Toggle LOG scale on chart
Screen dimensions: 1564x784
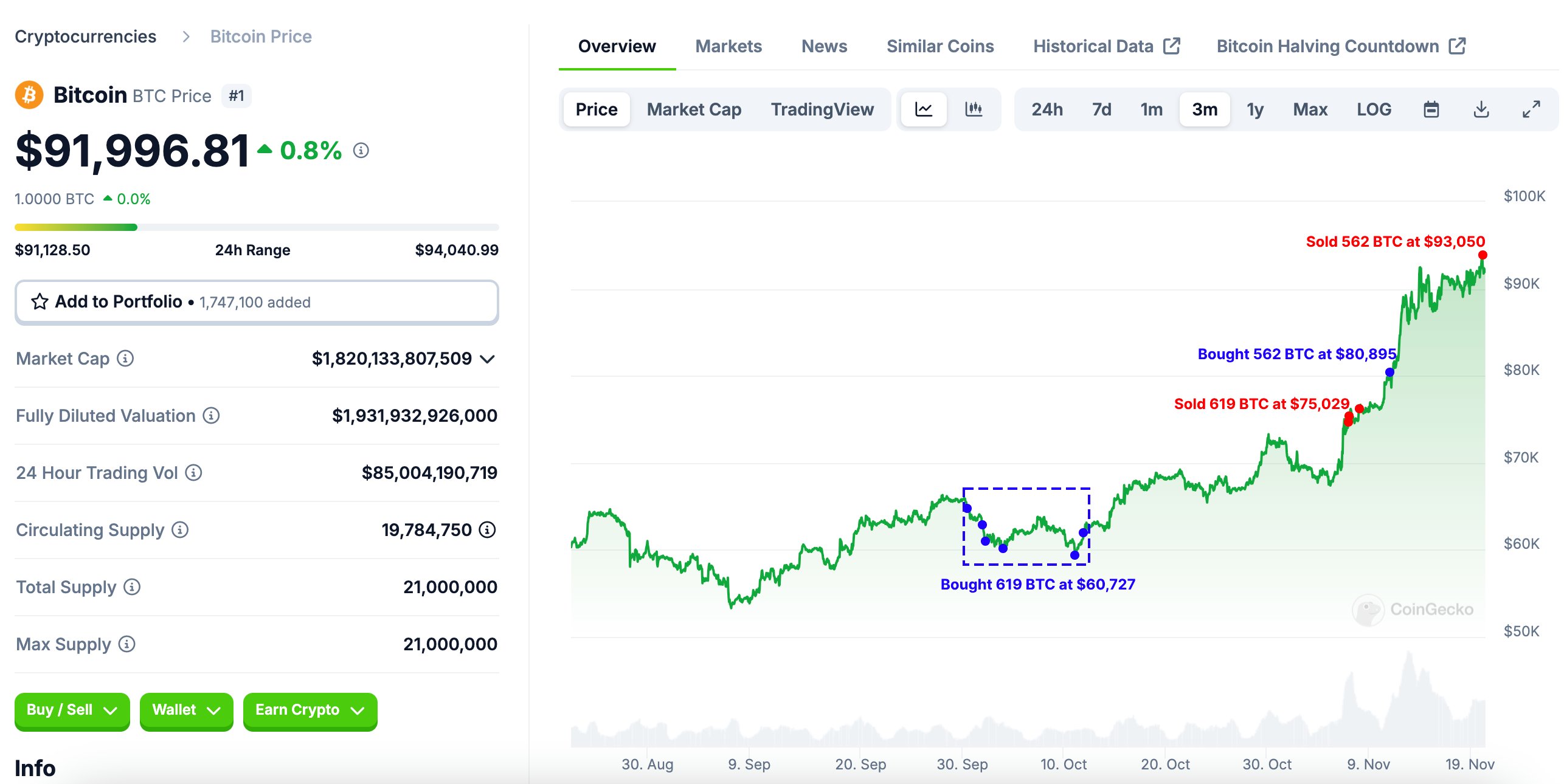point(1374,109)
